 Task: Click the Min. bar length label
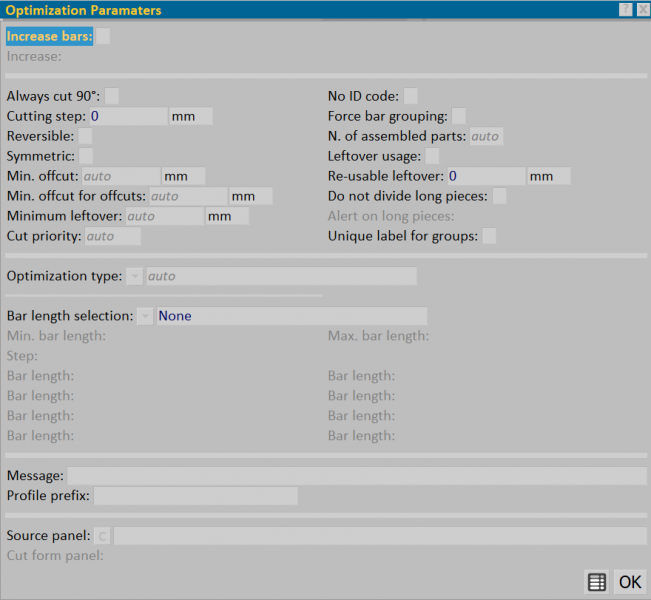click(56, 336)
